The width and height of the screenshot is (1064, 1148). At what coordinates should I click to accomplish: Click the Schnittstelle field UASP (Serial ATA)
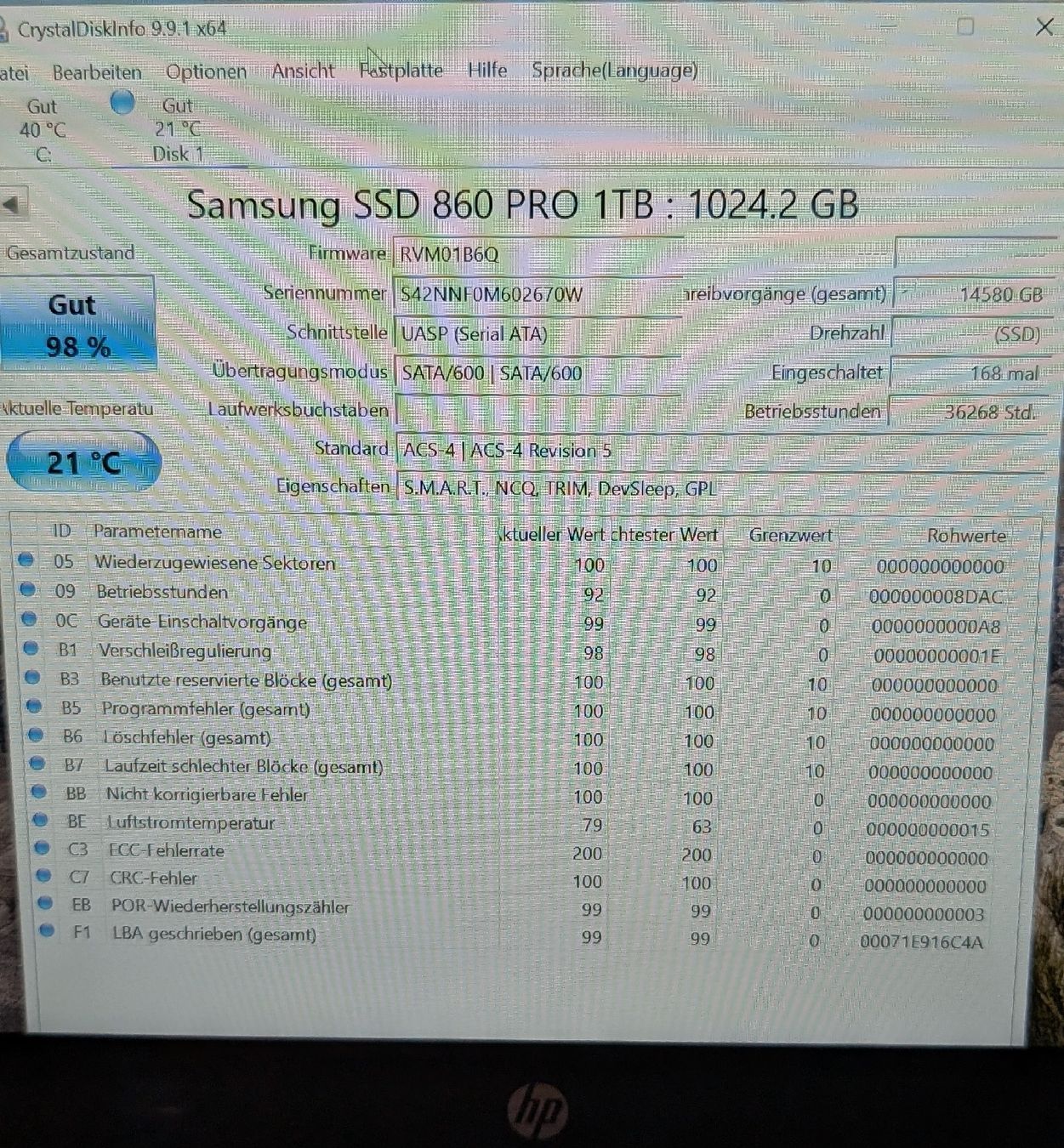pos(538,333)
